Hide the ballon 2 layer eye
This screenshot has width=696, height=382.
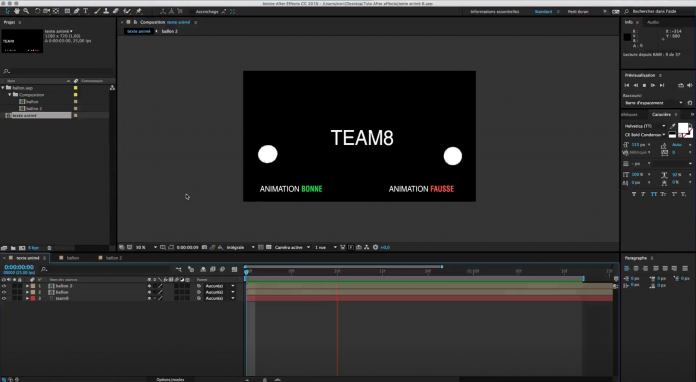[4, 286]
